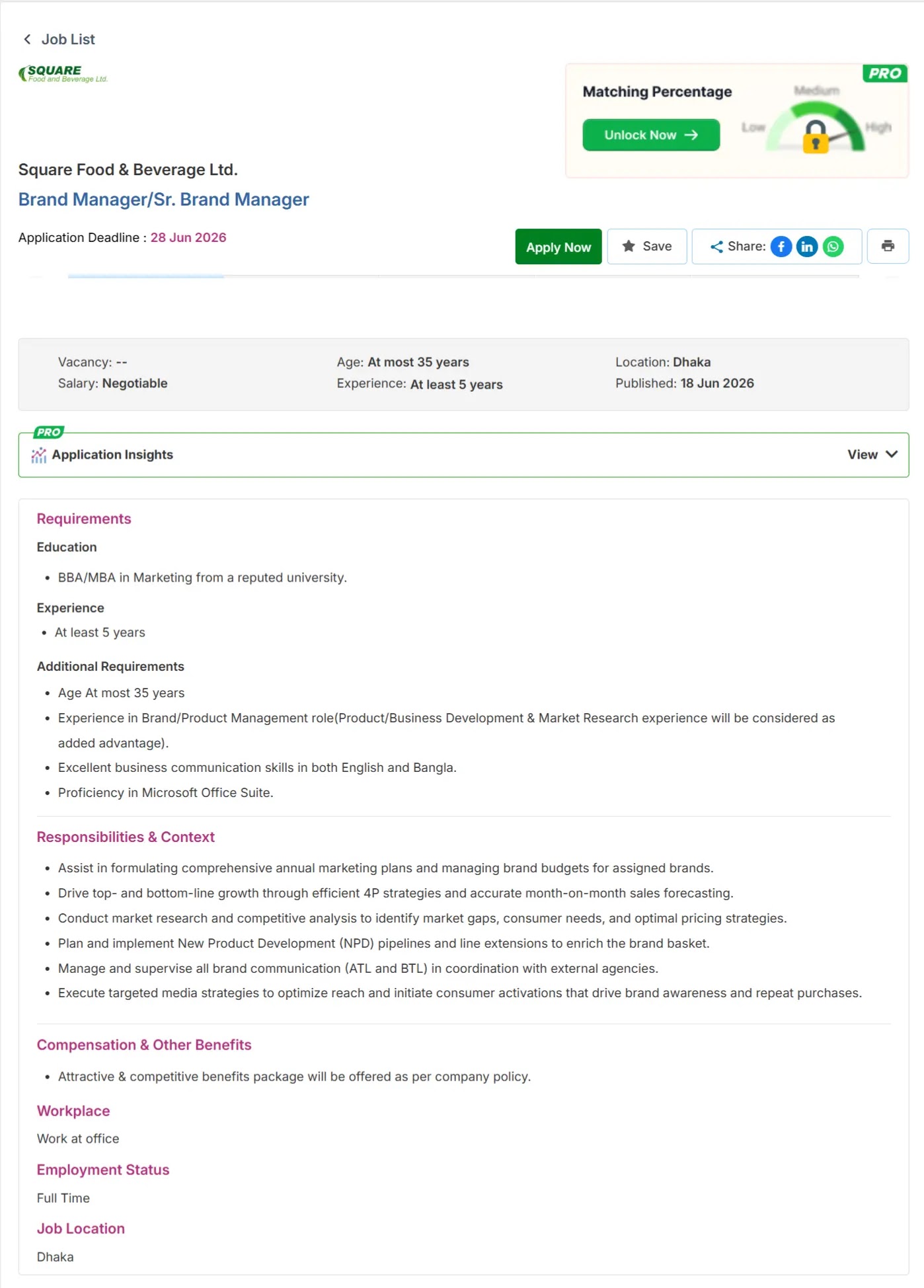Click the Apply Now button
The height and width of the screenshot is (1288, 924).
tap(558, 246)
